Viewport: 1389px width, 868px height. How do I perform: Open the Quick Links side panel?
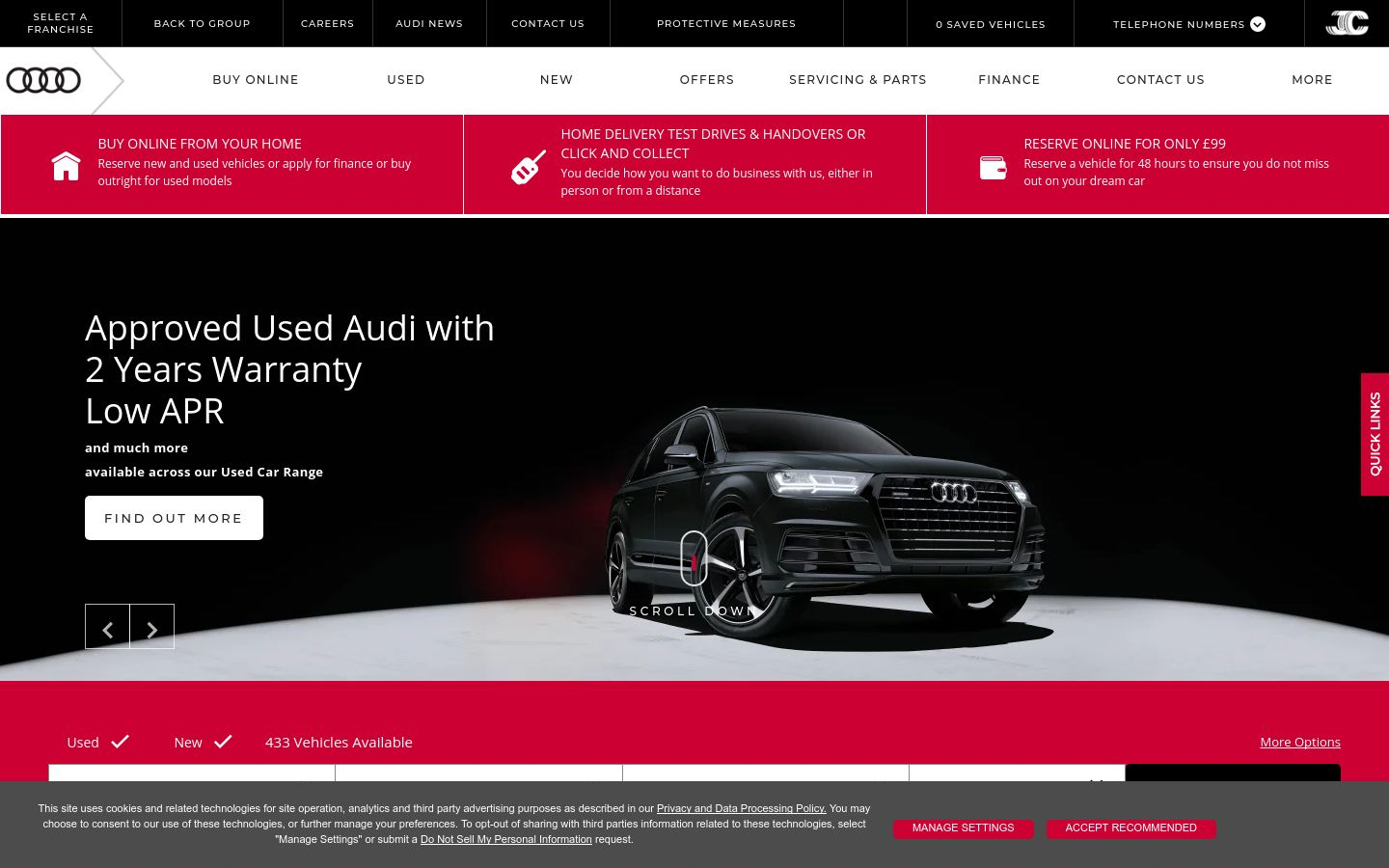pos(1375,434)
